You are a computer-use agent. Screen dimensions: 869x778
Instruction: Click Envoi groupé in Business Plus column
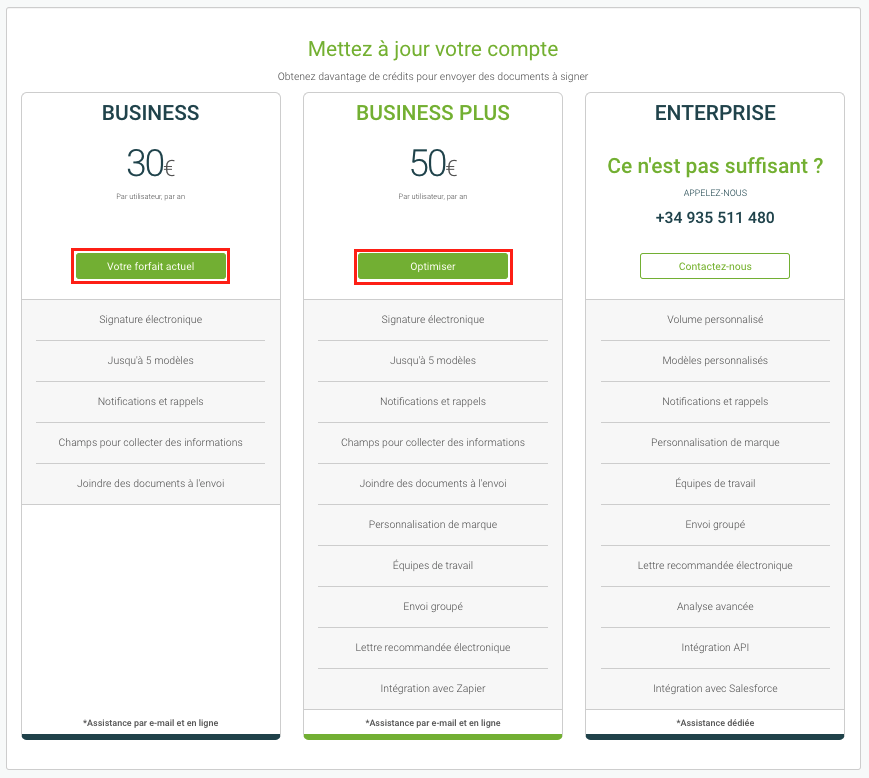point(433,607)
